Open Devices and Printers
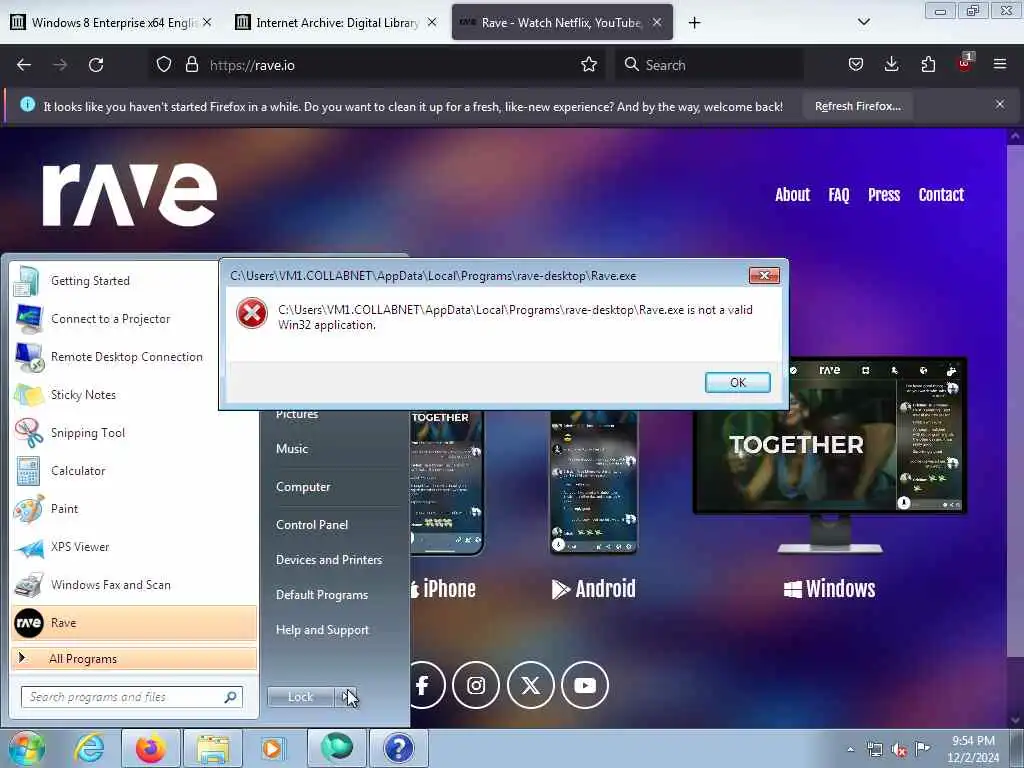This screenshot has height=768, width=1024. [328, 560]
